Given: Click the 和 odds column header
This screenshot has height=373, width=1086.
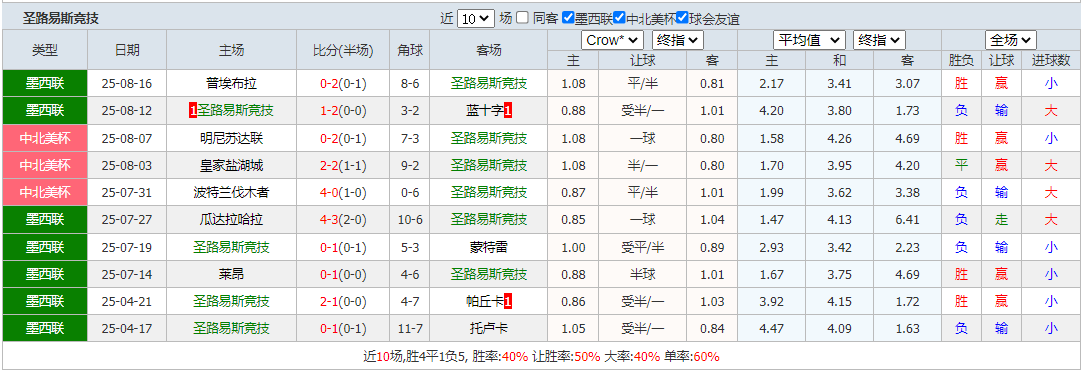Looking at the screenshot, I should [839, 60].
